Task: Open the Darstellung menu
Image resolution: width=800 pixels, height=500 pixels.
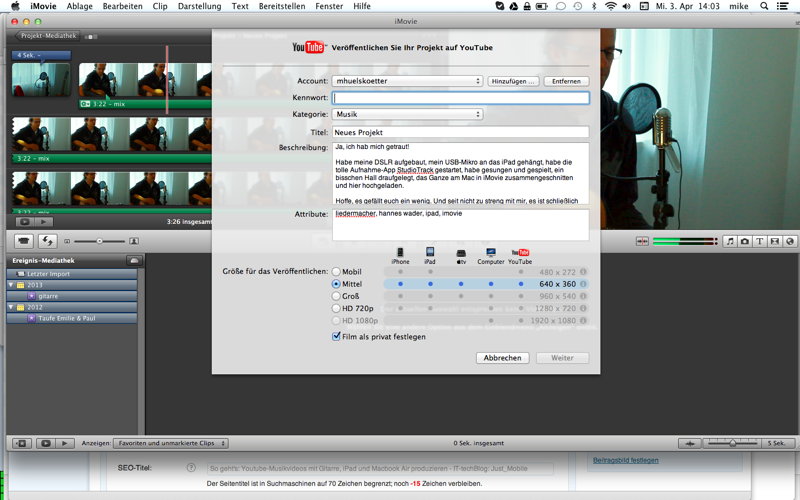Action: click(199, 6)
